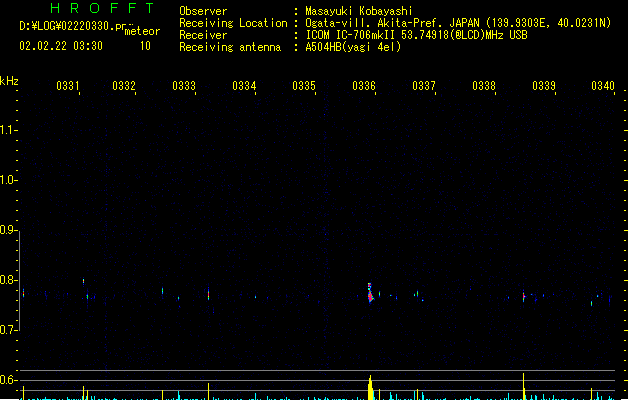
Task: Click the kHz axis unit label
Action: click(x=9, y=81)
